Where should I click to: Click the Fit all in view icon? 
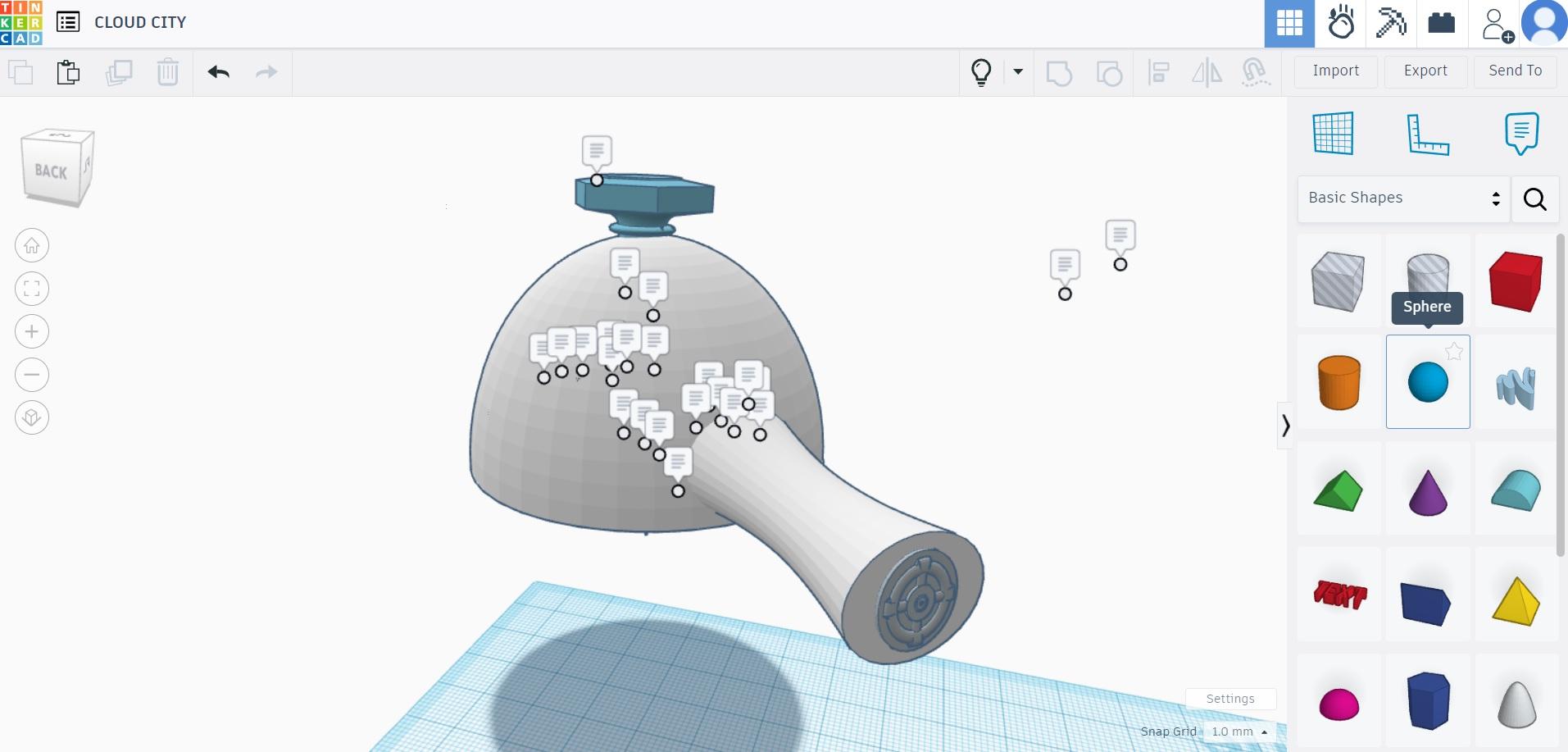click(x=32, y=289)
